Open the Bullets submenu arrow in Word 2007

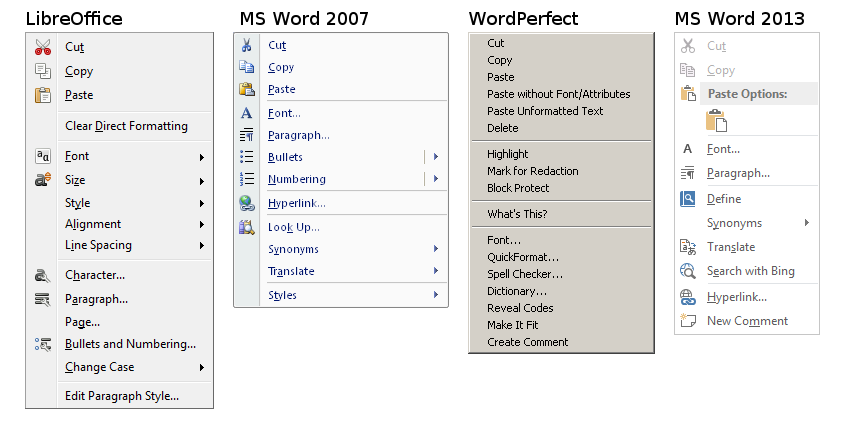point(436,157)
